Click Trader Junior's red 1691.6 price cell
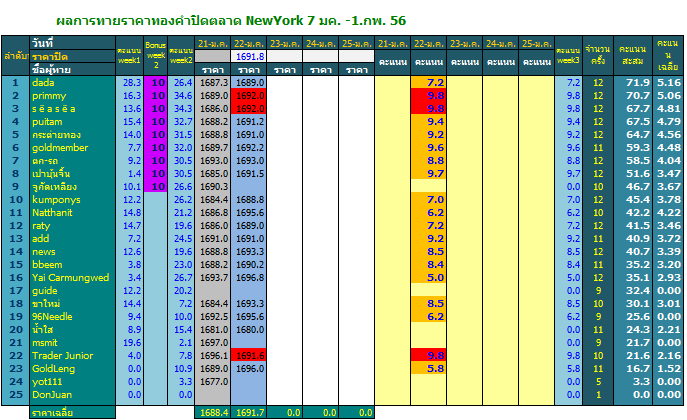The width and height of the screenshot is (687, 420). (x=249, y=356)
